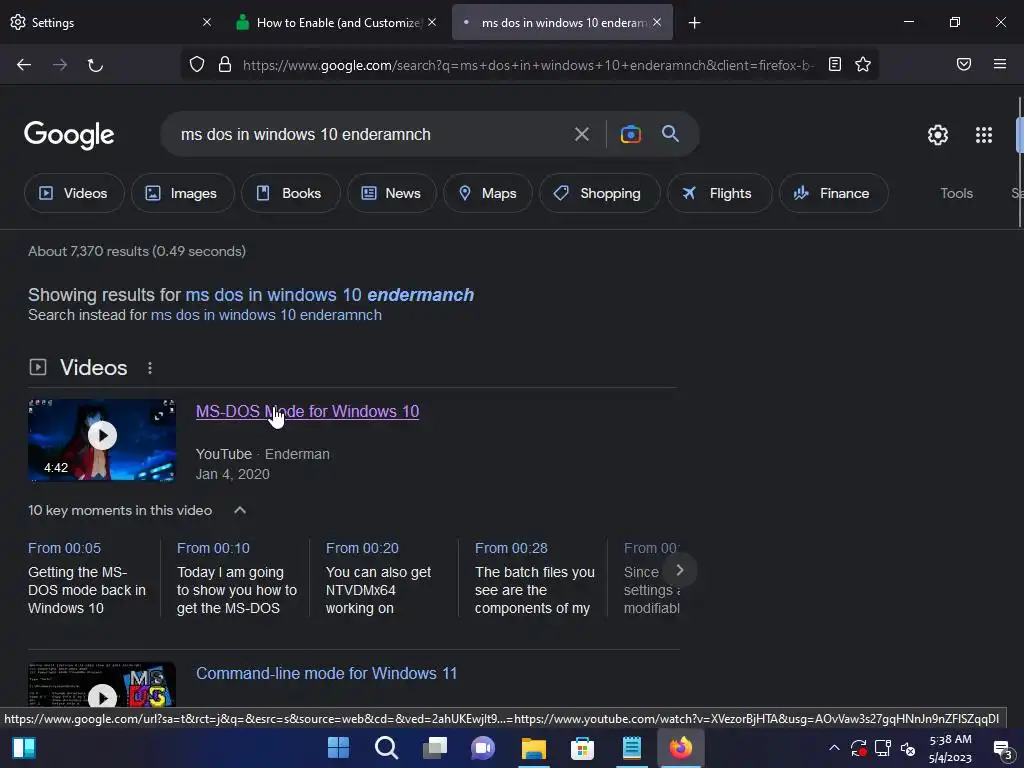Open Microsoft Store from taskbar
This screenshot has width=1024, height=768.
pyautogui.click(x=582, y=748)
